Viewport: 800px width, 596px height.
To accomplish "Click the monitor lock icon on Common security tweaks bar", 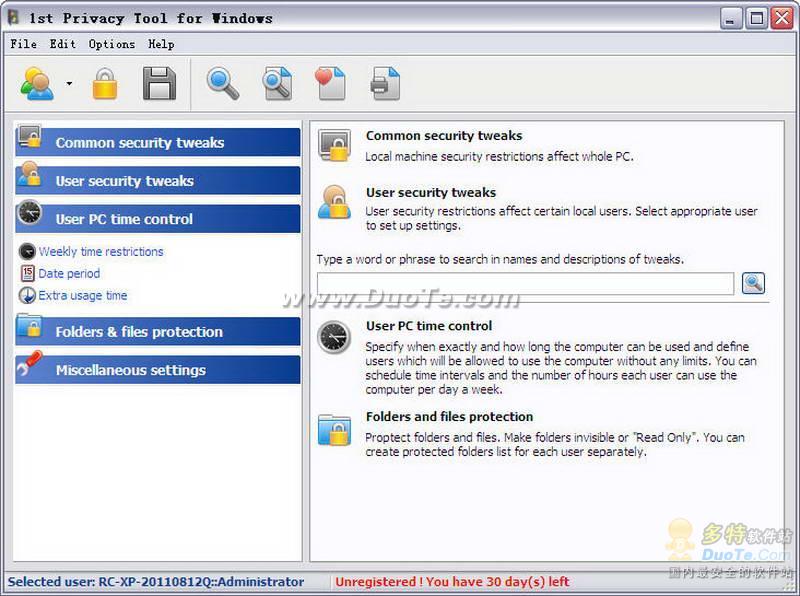I will click(x=30, y=137).
